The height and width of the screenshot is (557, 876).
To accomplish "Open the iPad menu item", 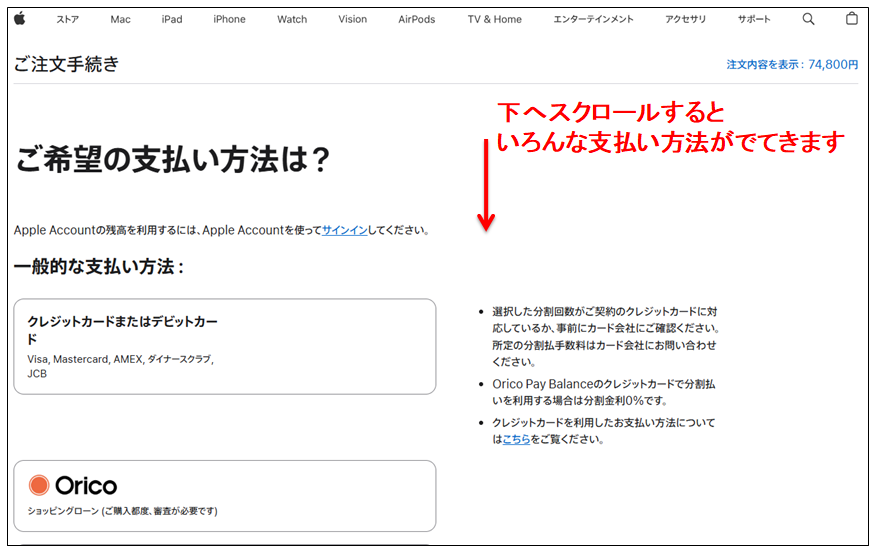I will (172, 20).
